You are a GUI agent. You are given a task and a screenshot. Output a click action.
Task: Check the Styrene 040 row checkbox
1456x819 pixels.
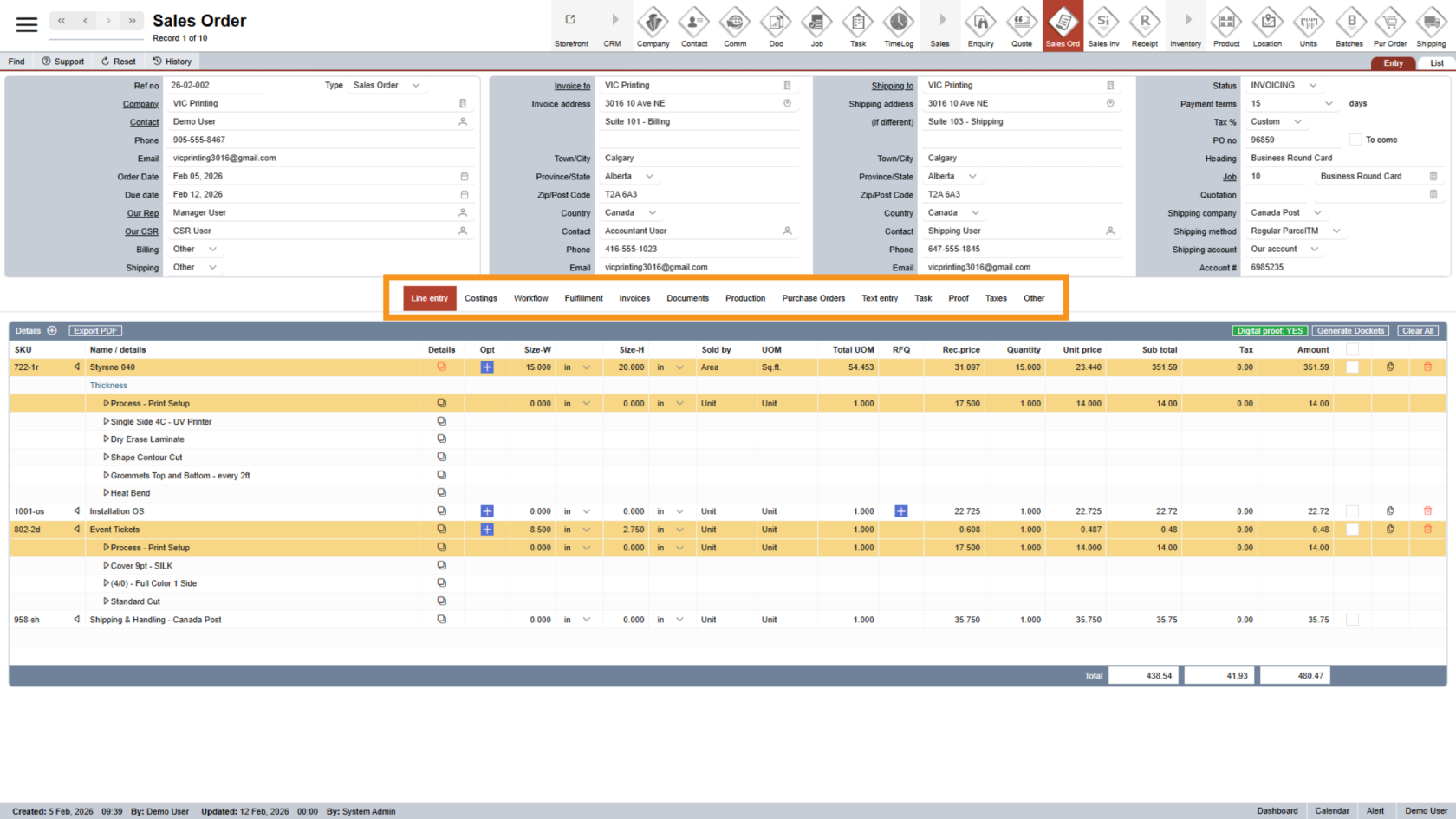tap(1352, 367)
